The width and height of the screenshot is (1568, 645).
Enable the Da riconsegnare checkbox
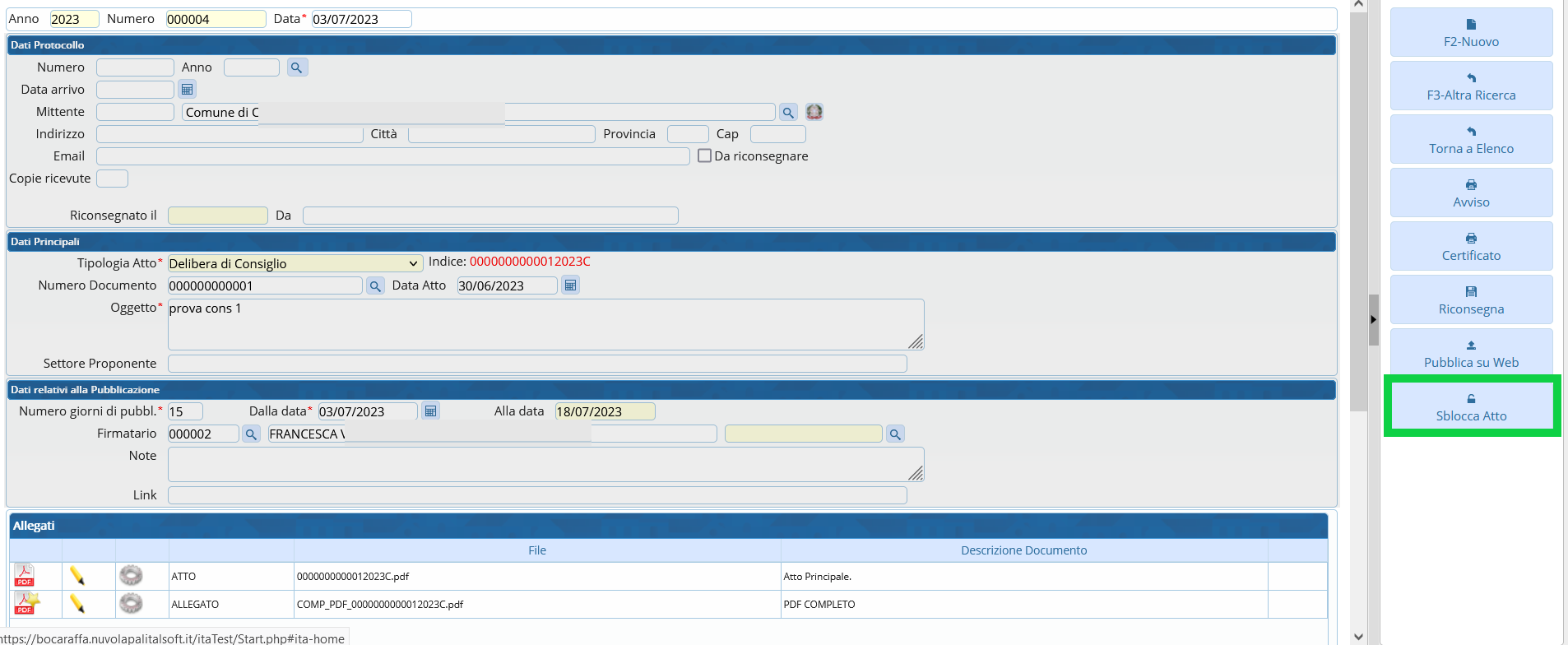point(704,155)
